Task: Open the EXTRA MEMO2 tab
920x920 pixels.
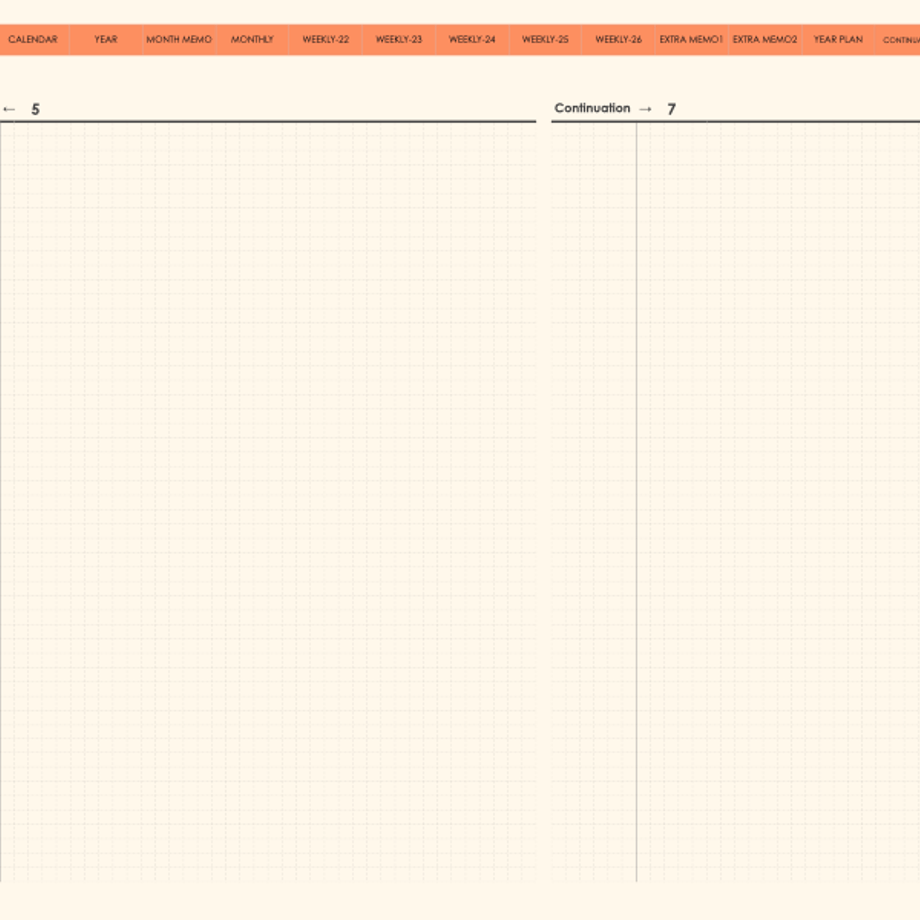Action: [x=765, y=39]
